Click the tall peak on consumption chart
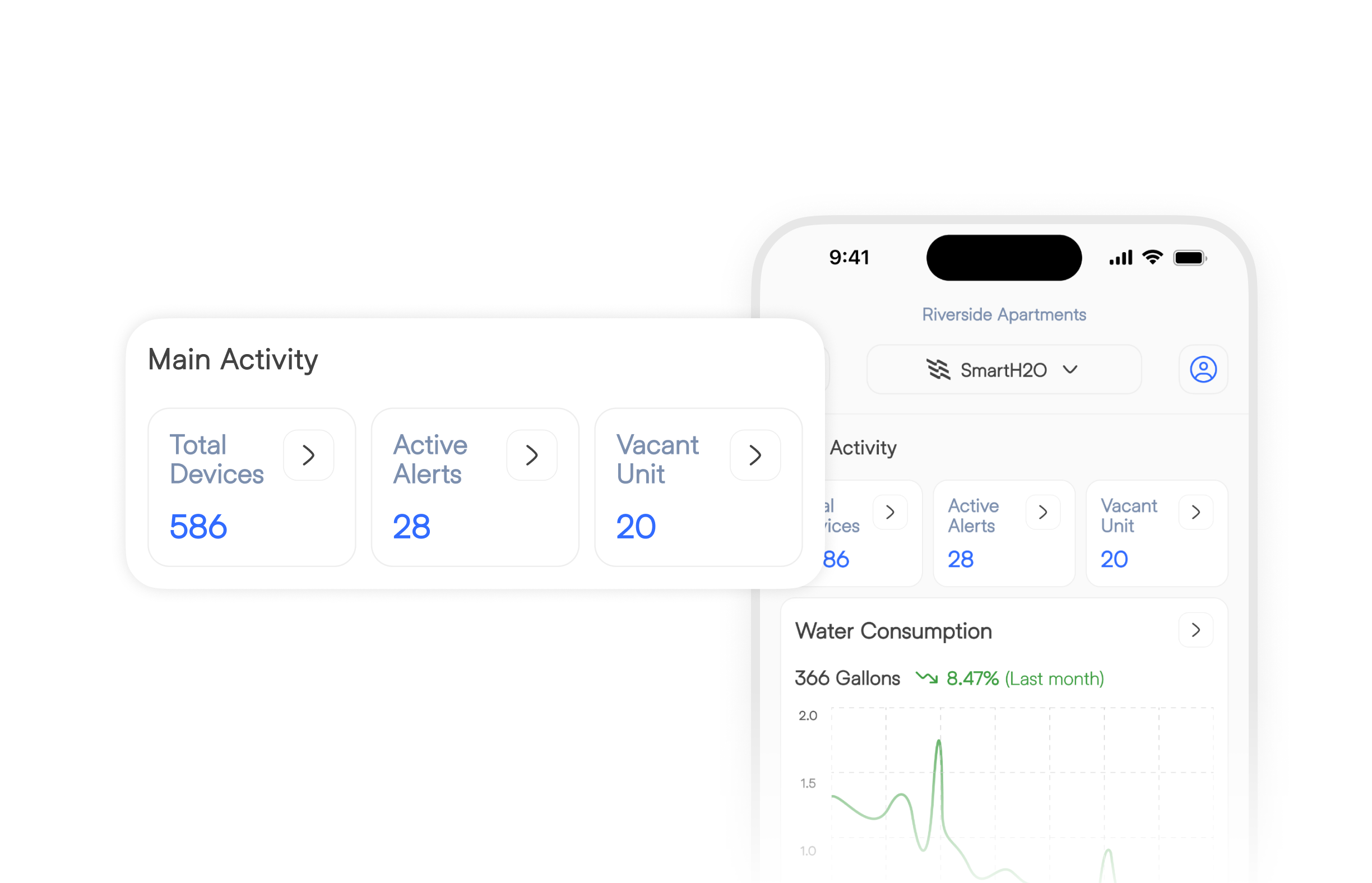Viewport: 1372px width, 883px height. point(938,742)
